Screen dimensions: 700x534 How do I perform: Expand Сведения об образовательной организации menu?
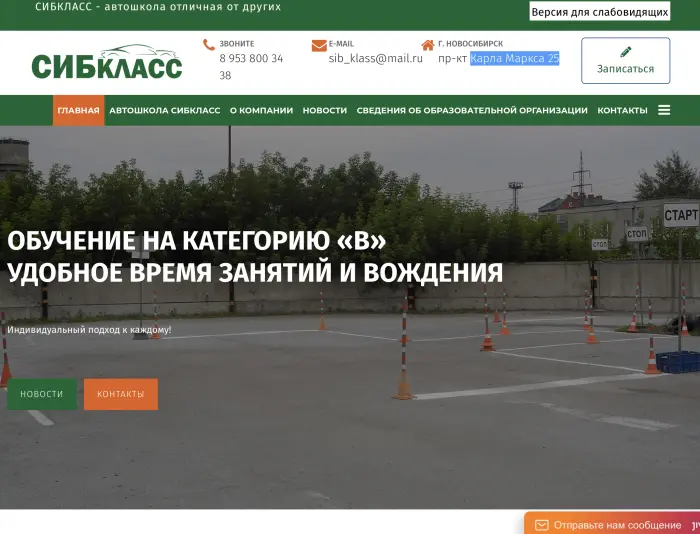(472, 111)
